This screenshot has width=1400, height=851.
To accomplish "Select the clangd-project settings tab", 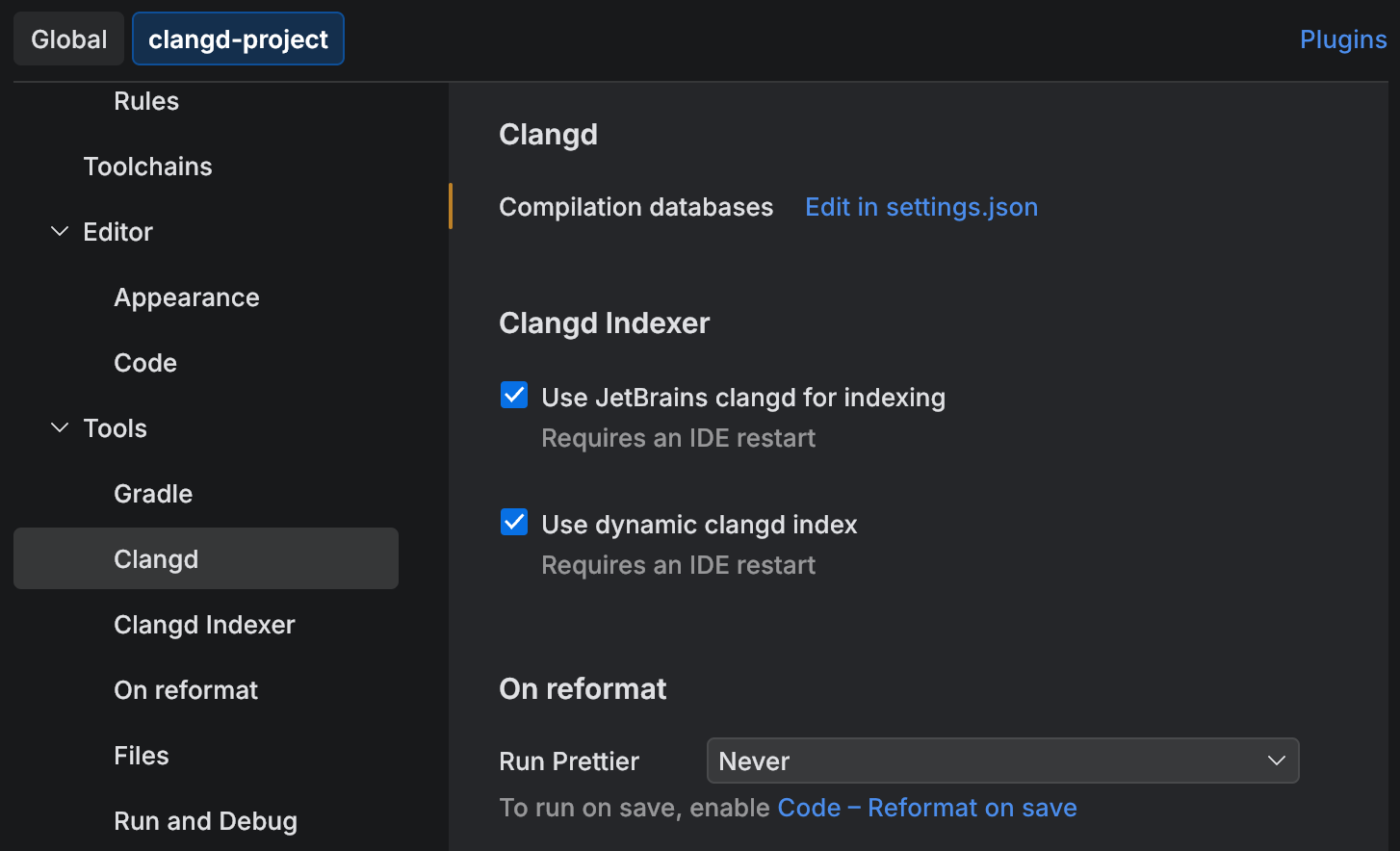I will click(238, 39).
